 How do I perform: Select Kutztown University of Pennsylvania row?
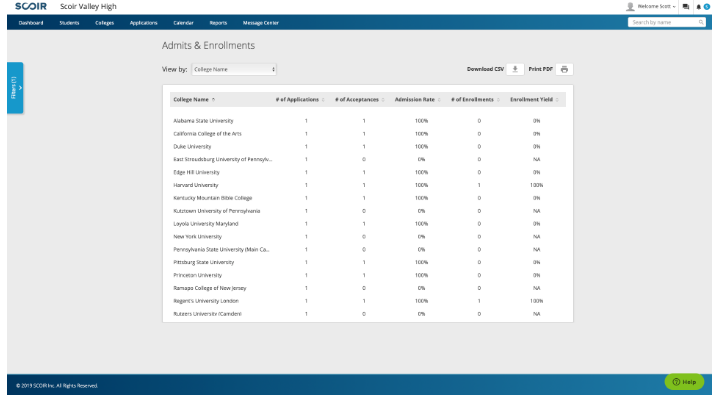pos(368,211)
